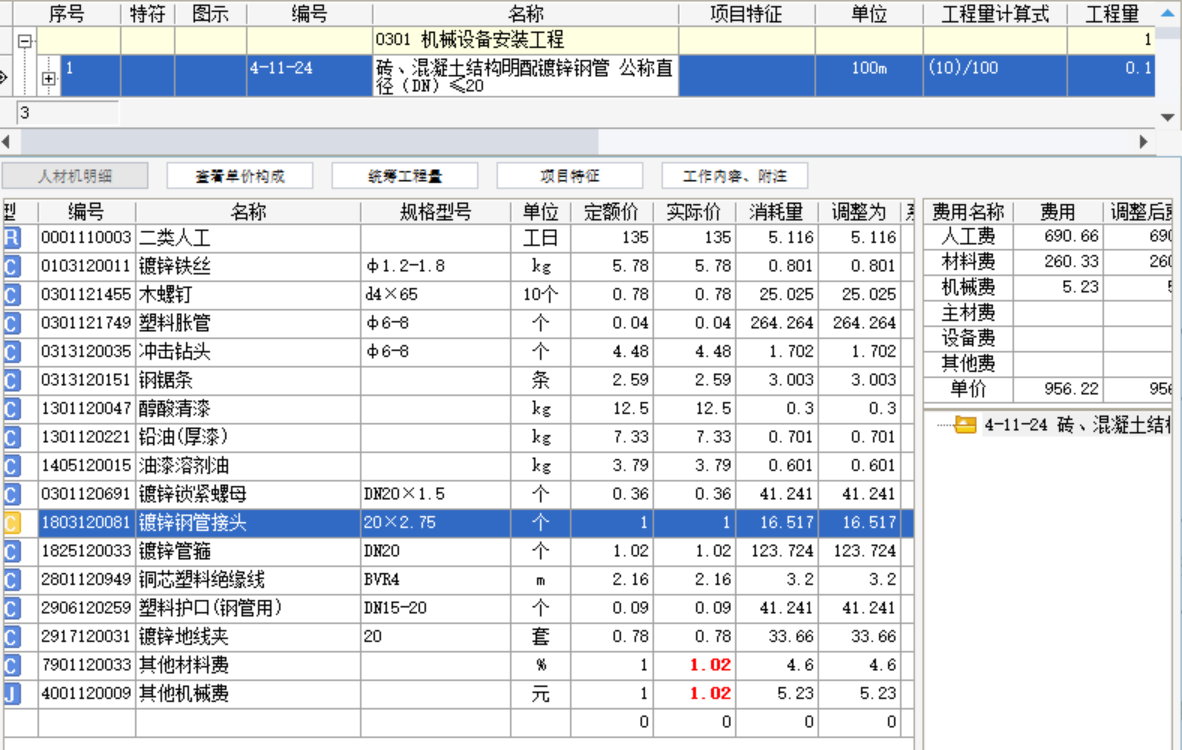This screenshot has height=750, width=1182.
Task: Click the C icon of 木螺钉 row
Action: click(x=12, y=295)
